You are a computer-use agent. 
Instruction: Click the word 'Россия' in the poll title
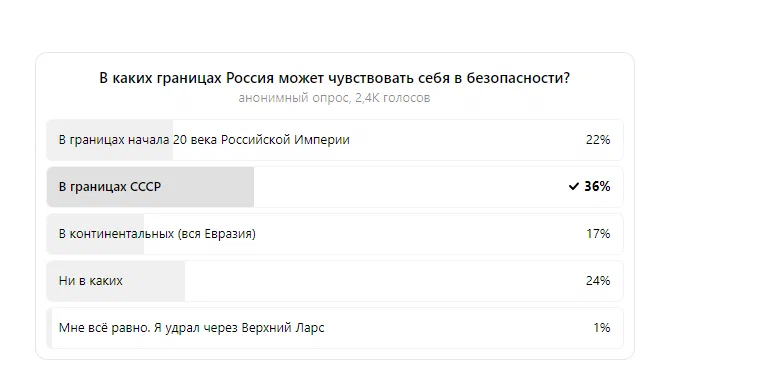249,78
